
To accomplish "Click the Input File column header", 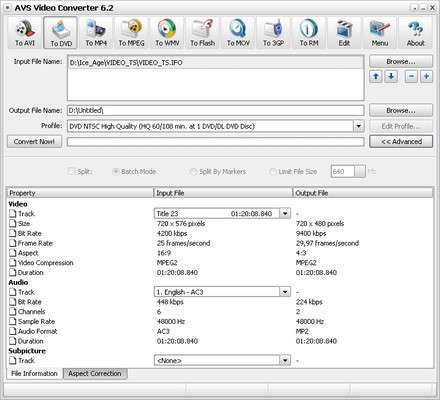I will click(223, 193).
